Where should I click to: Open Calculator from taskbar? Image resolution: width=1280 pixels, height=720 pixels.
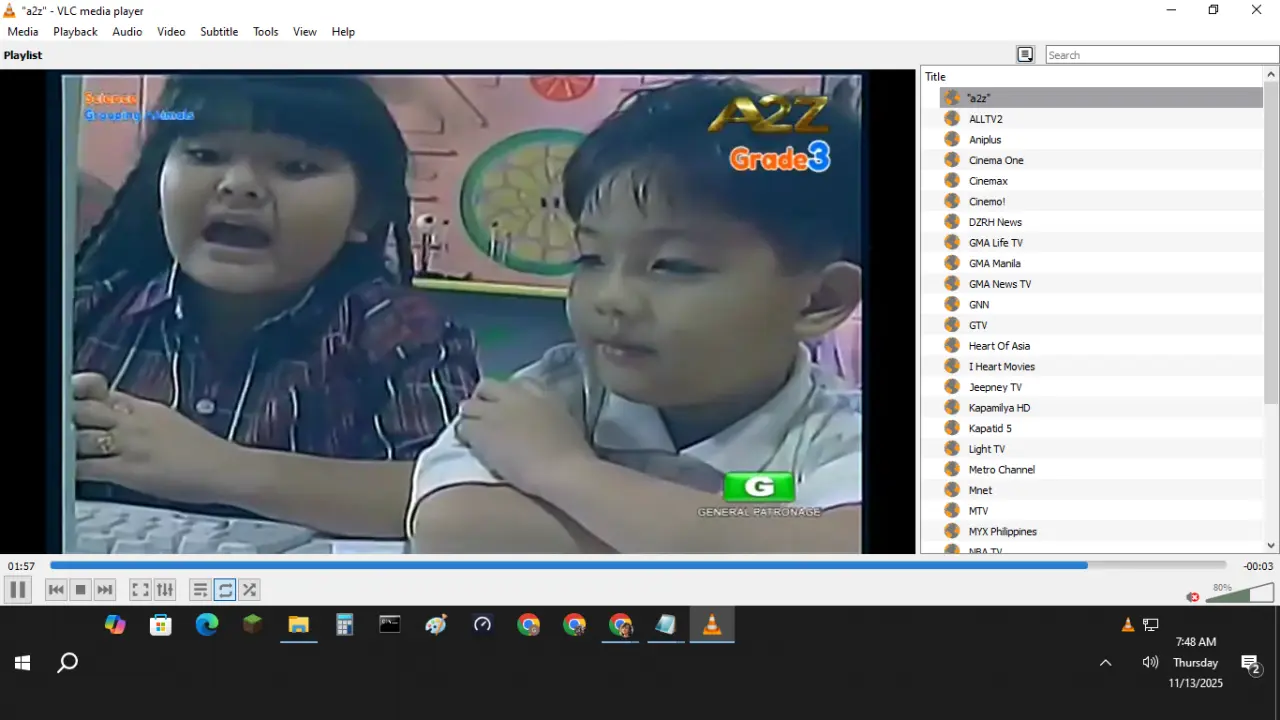pos(345,625)
